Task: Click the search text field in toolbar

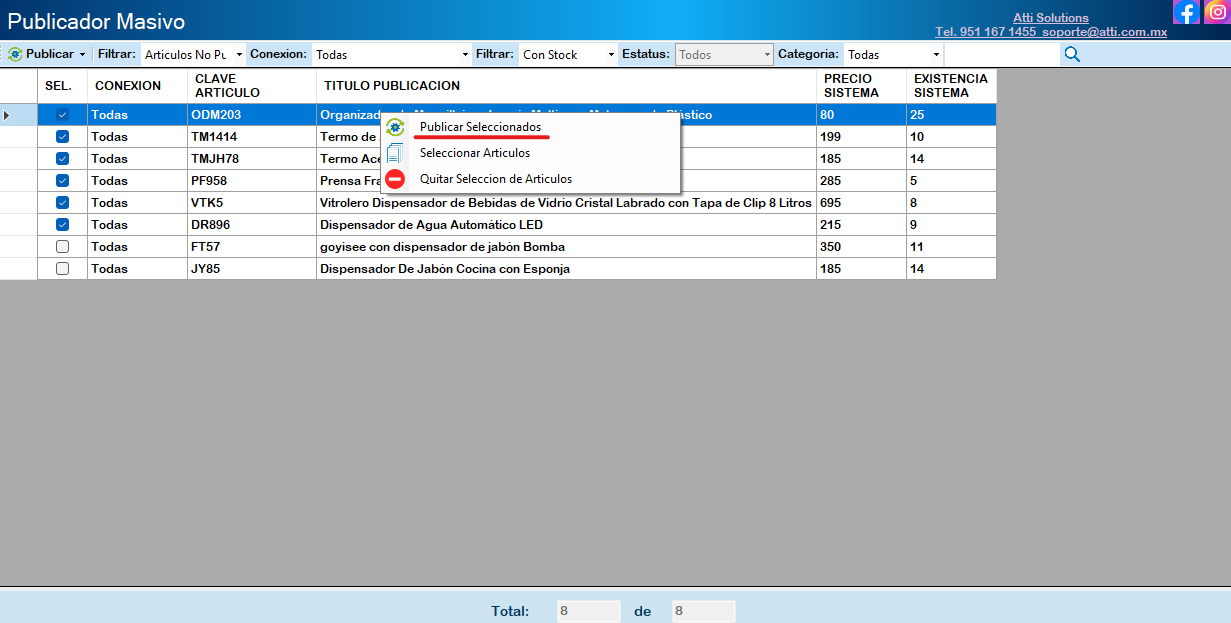Action: (x=1001, y=54)
